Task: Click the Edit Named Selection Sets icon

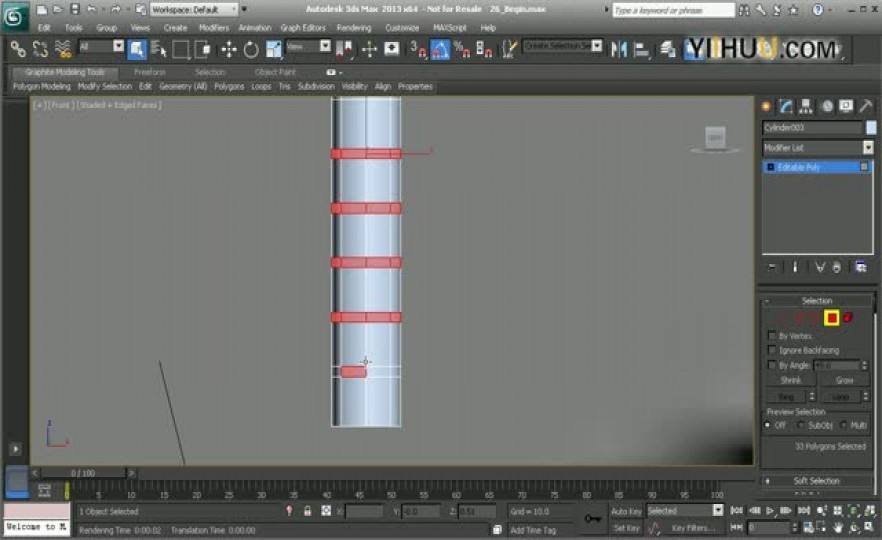Action: [x=509, y=50]
